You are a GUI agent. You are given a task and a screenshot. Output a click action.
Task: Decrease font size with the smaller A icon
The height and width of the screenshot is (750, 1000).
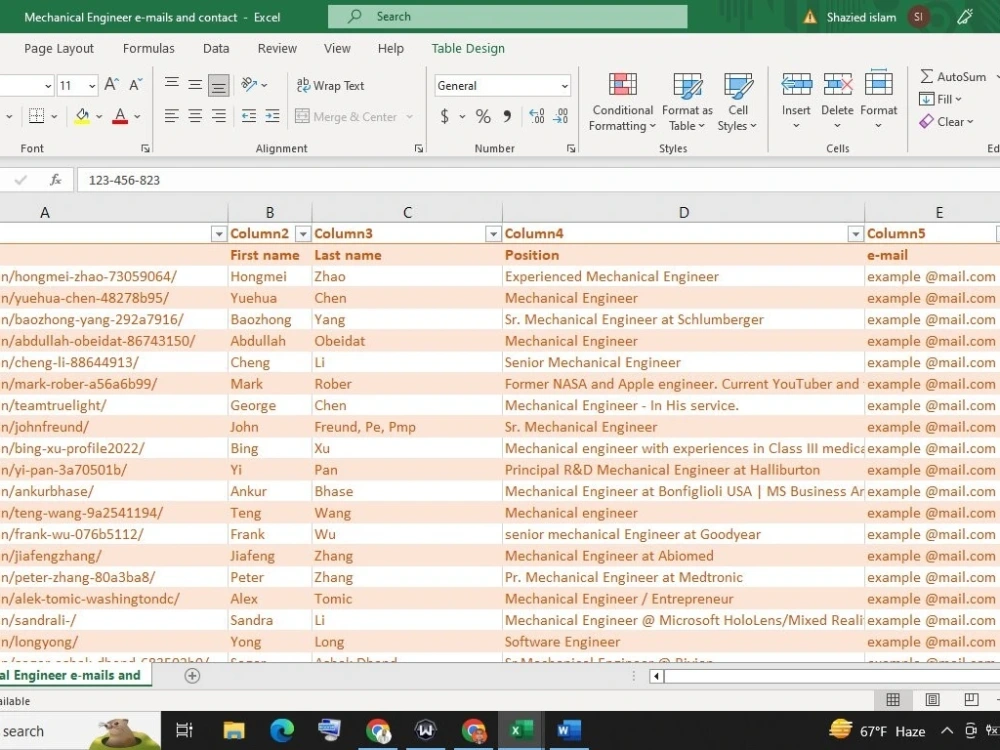[135, 85]
